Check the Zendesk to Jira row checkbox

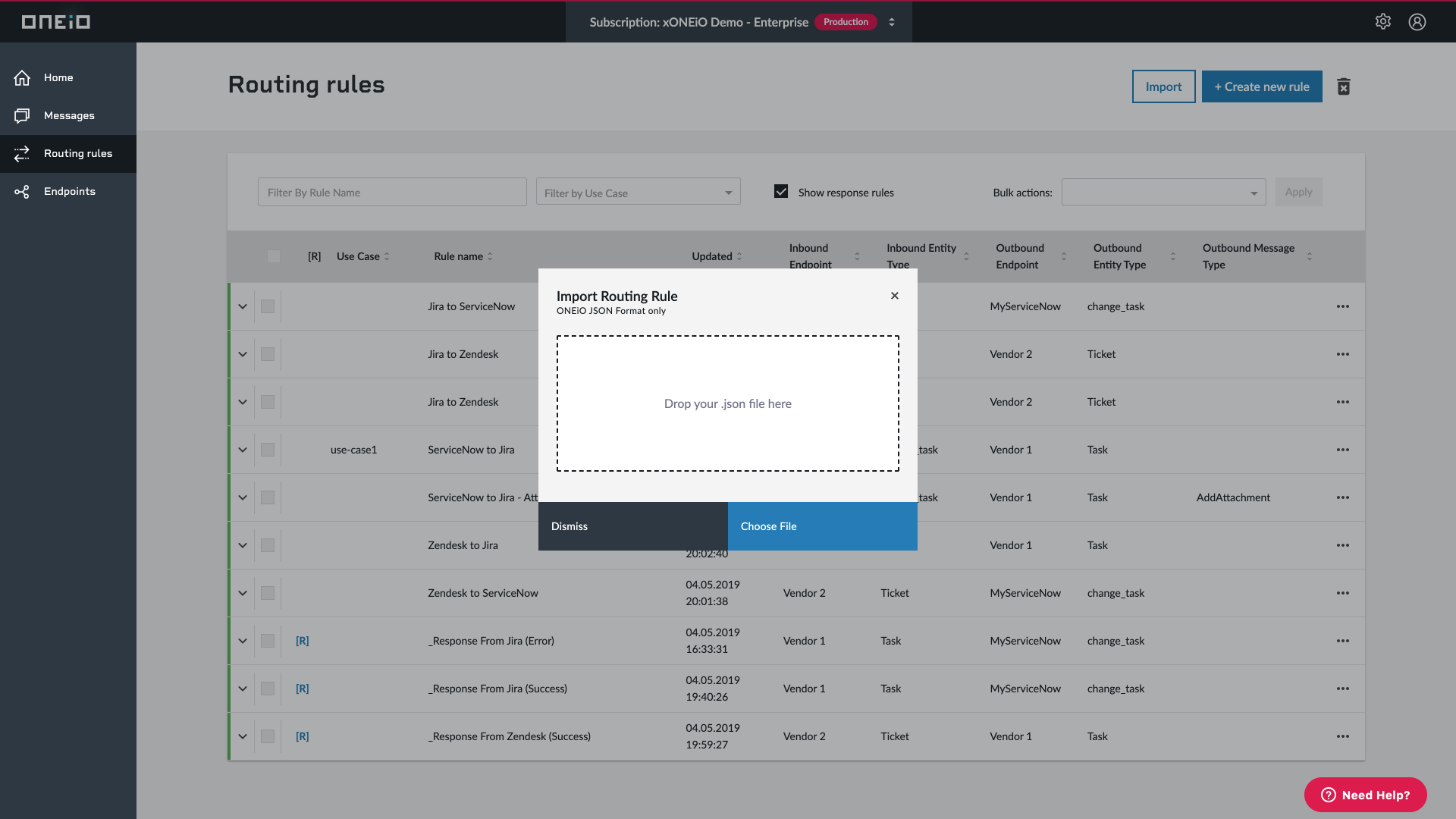click(x=268, y=545)
